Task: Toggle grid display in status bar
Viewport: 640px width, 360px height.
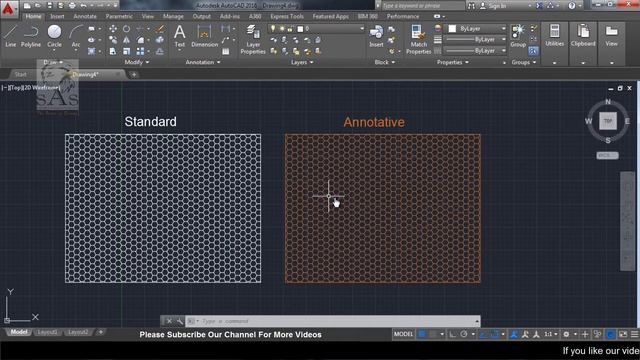Action: (422, 334)
